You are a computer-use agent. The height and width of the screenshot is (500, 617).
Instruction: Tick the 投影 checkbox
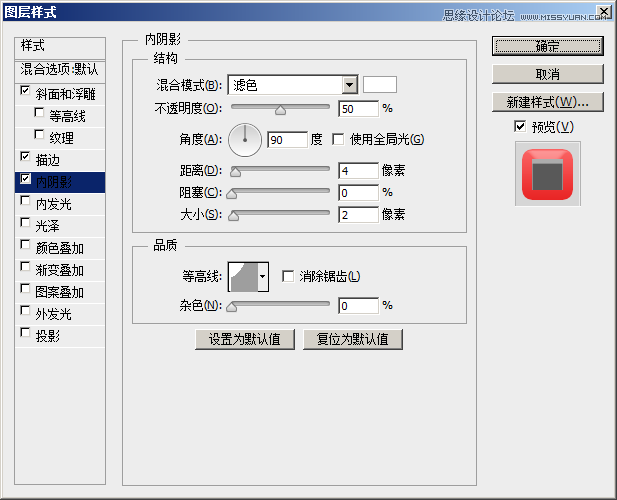click(x=25, y=333)
